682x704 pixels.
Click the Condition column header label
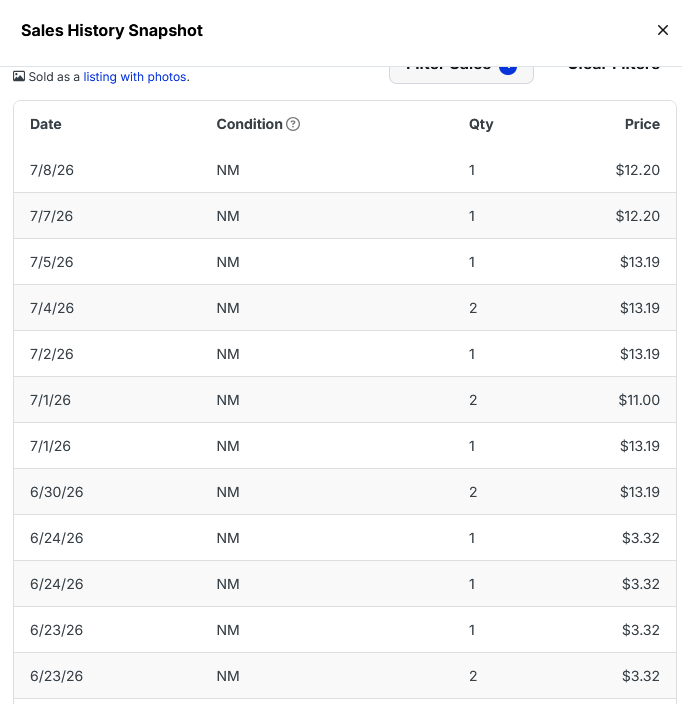[x=250, y=124]
